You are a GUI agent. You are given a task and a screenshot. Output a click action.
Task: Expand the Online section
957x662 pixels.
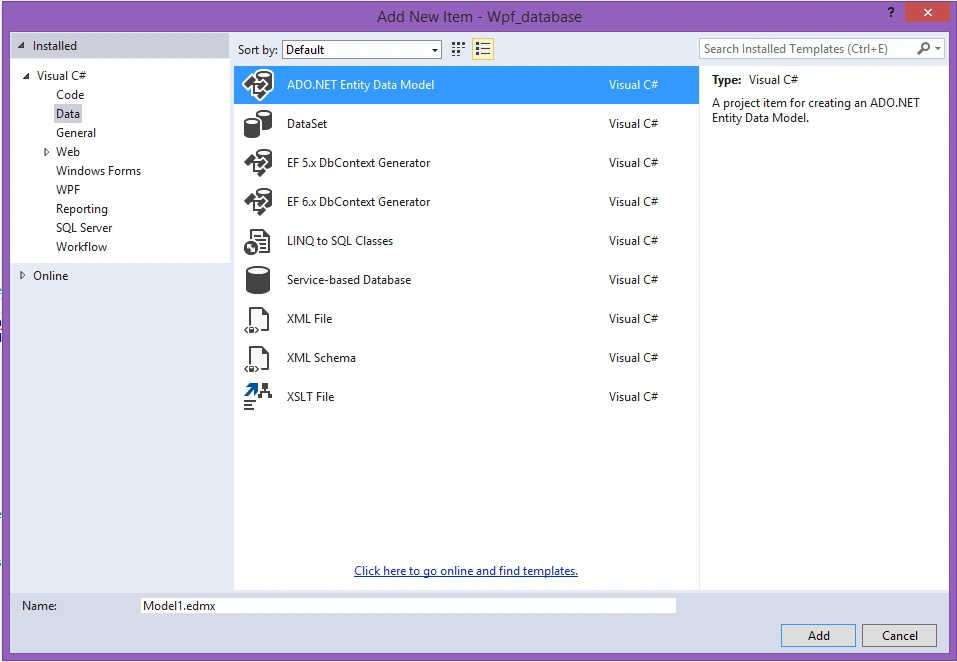(23, 276)
